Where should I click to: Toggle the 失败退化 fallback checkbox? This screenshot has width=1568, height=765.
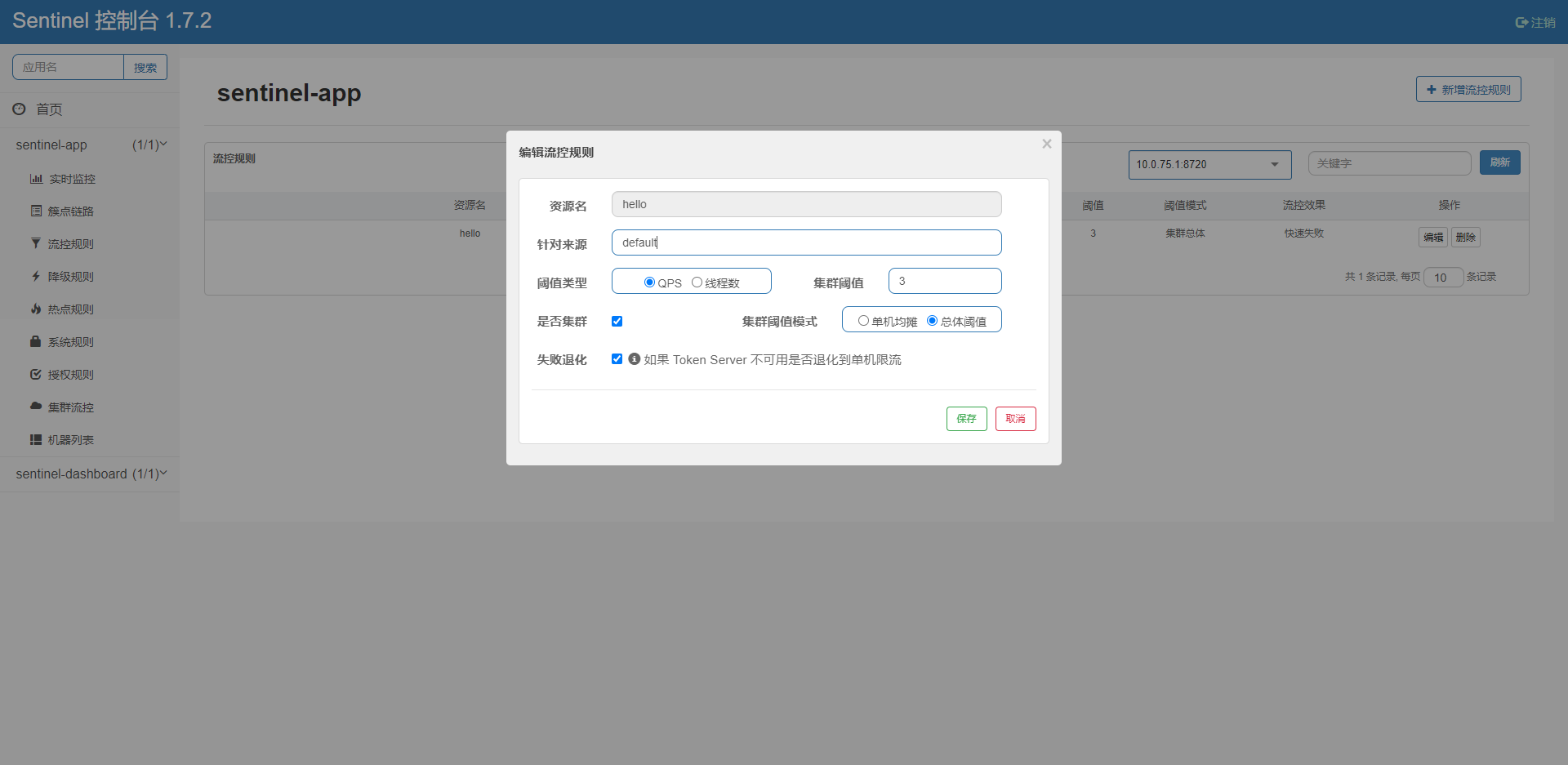617,359
